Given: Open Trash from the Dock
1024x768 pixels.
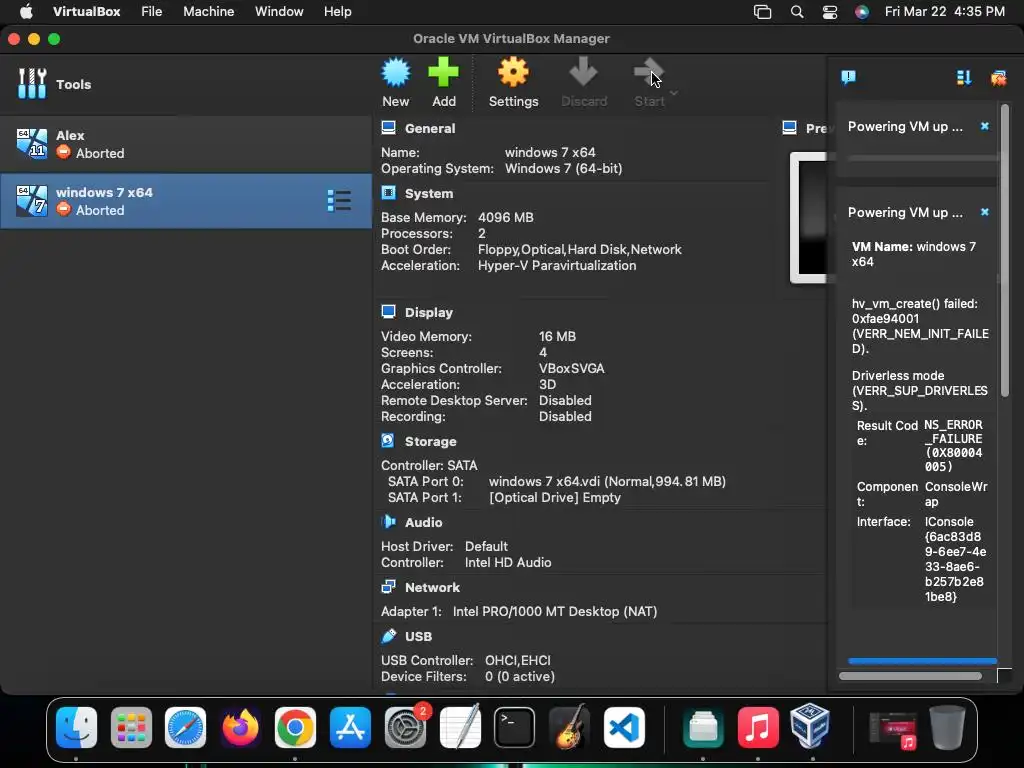Looking at the screenshot, I should [947, 727].
